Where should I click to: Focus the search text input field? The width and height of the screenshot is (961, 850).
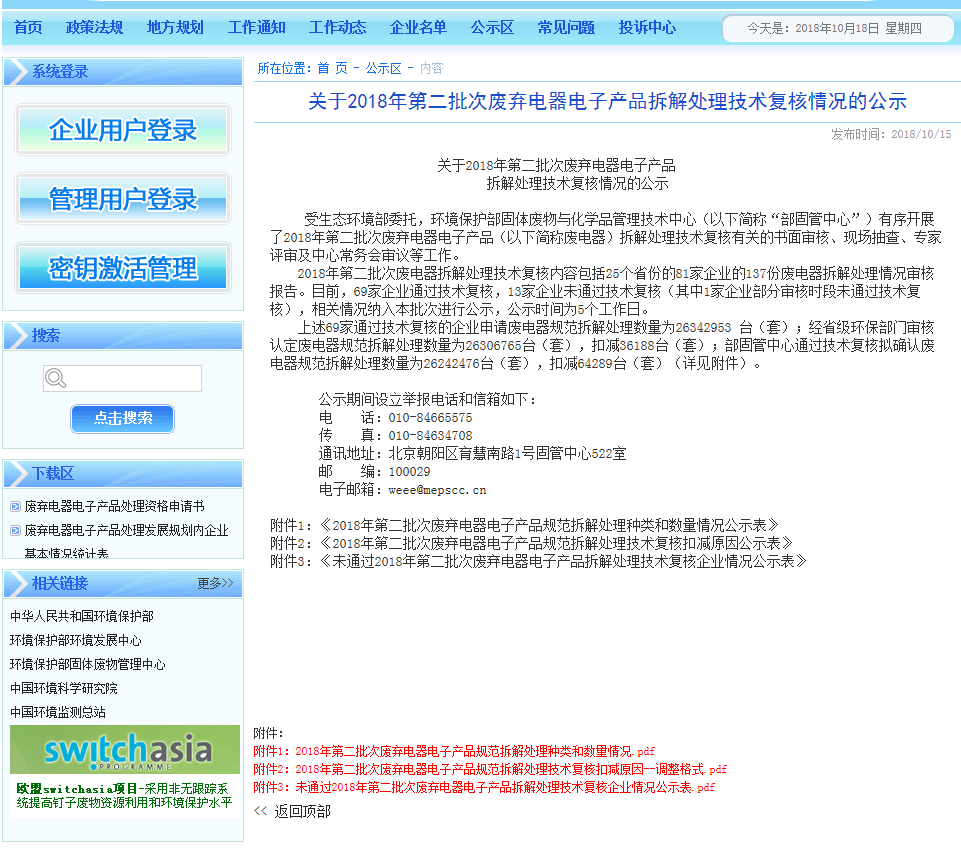tap(134, 378)
